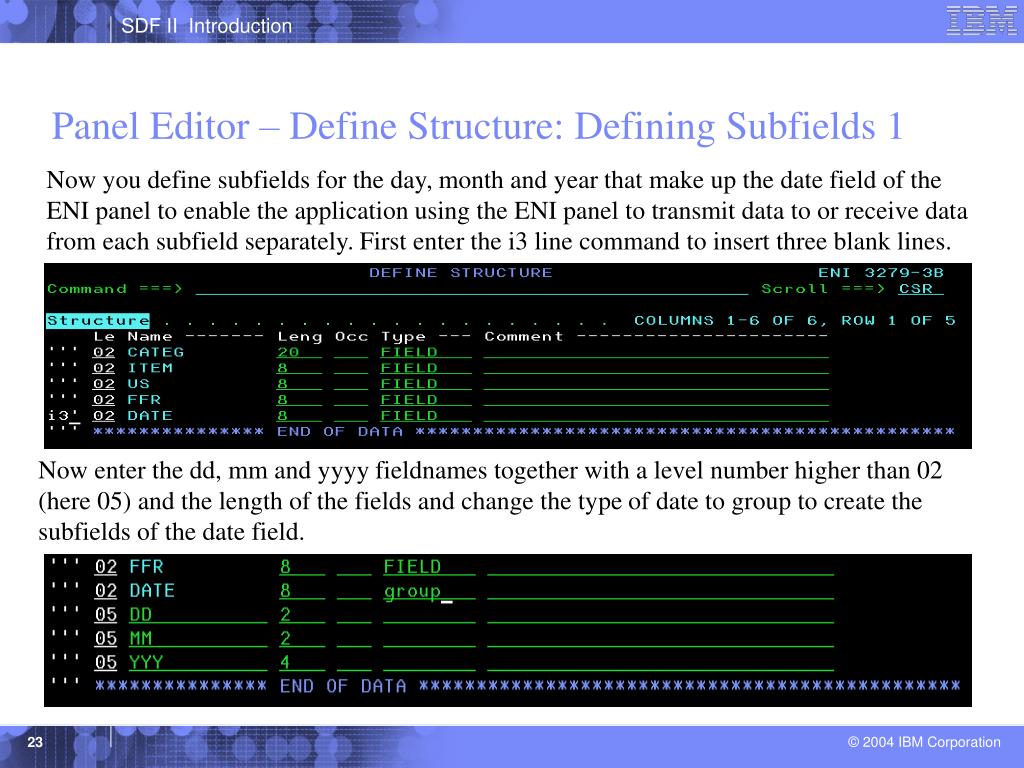Viewport: 1024px width, 768px height.
Task: Click the COLUMNS 1-6 OF 6 indicator
Action: point(731,321)
